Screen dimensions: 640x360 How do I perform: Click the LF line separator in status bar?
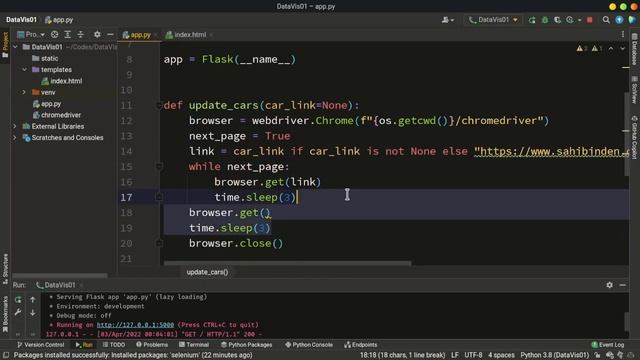455,355
